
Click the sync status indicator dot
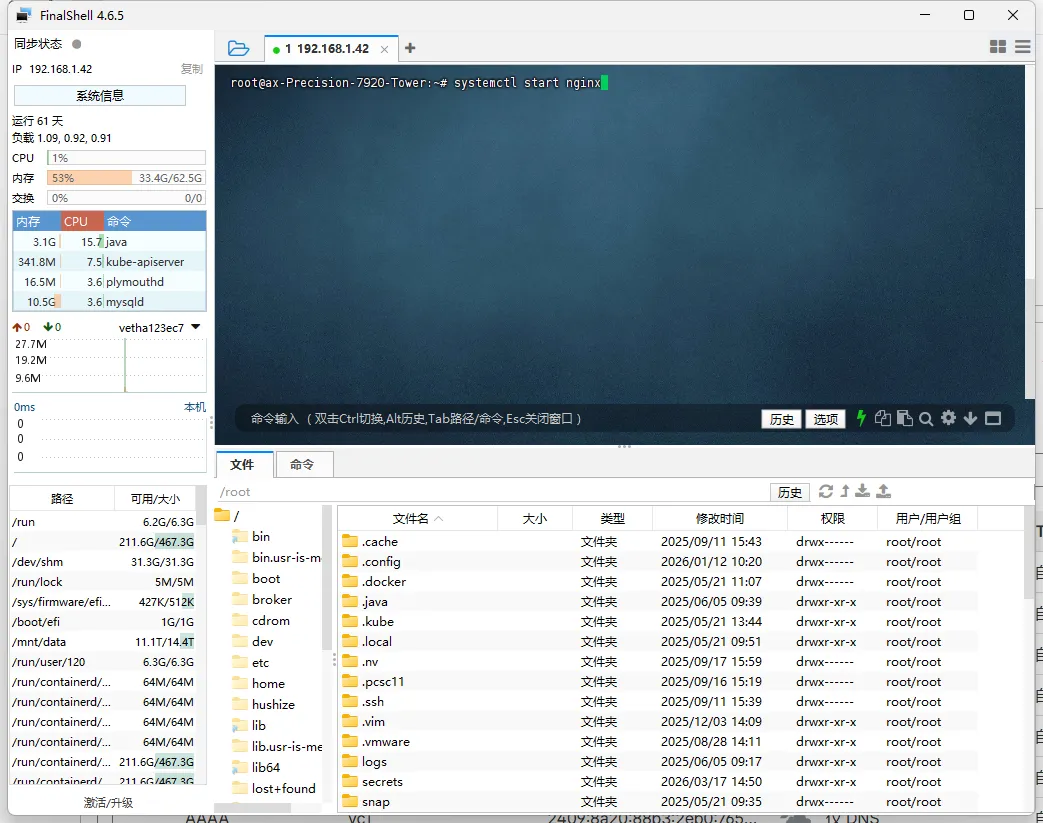[76, 44]
